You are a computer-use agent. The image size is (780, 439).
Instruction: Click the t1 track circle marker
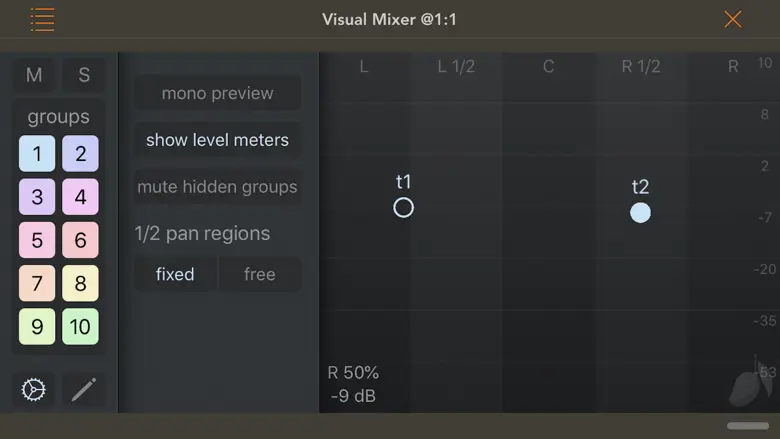click(x=403, y=207)
